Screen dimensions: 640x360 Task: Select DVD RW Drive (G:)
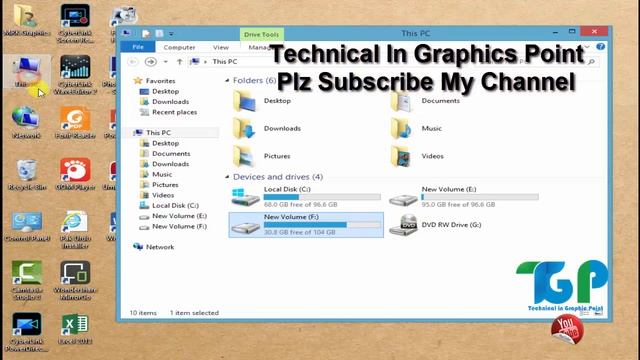click(435, 224)
